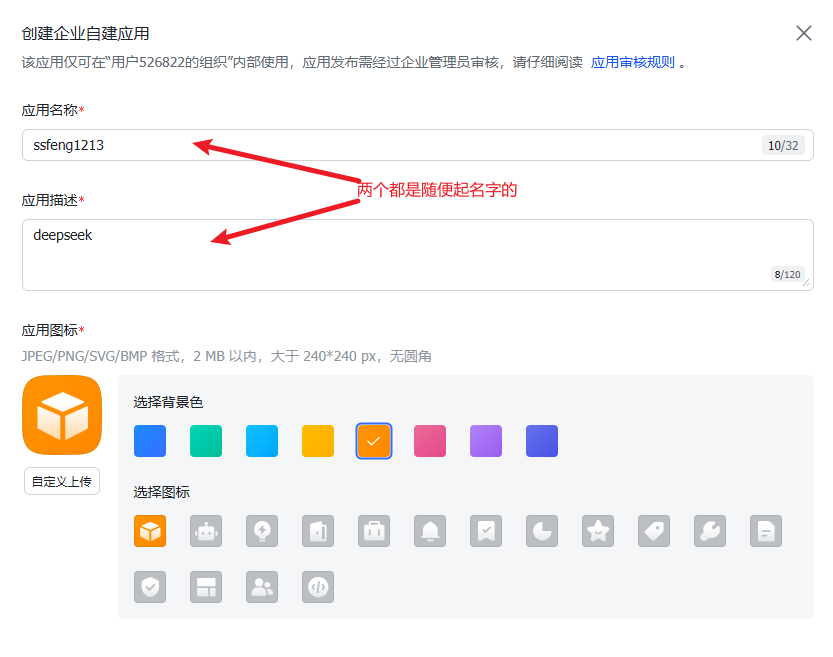Screen dimensions: 833x657
Task: Click the 自定义上传 button
Action: pos(62,481)
